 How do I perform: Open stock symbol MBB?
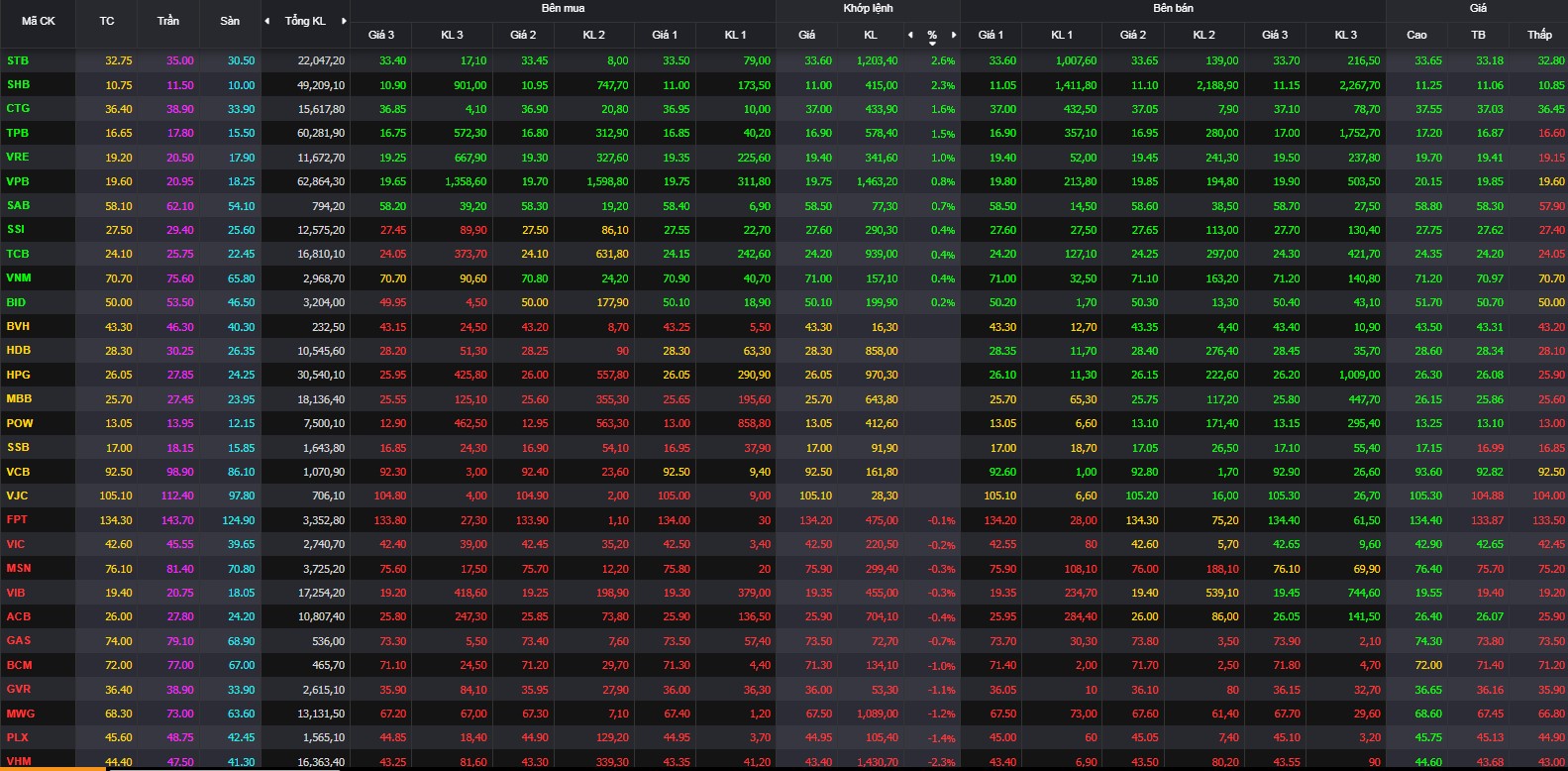(19, 398)
